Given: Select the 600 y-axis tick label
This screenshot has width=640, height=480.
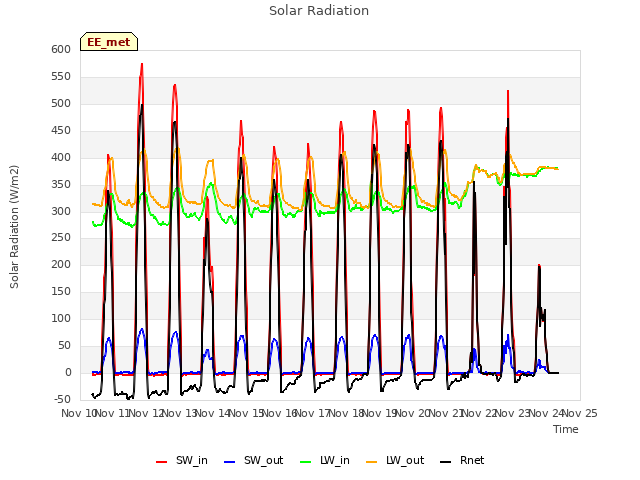Looking at the screenshot, I should 61,49.
